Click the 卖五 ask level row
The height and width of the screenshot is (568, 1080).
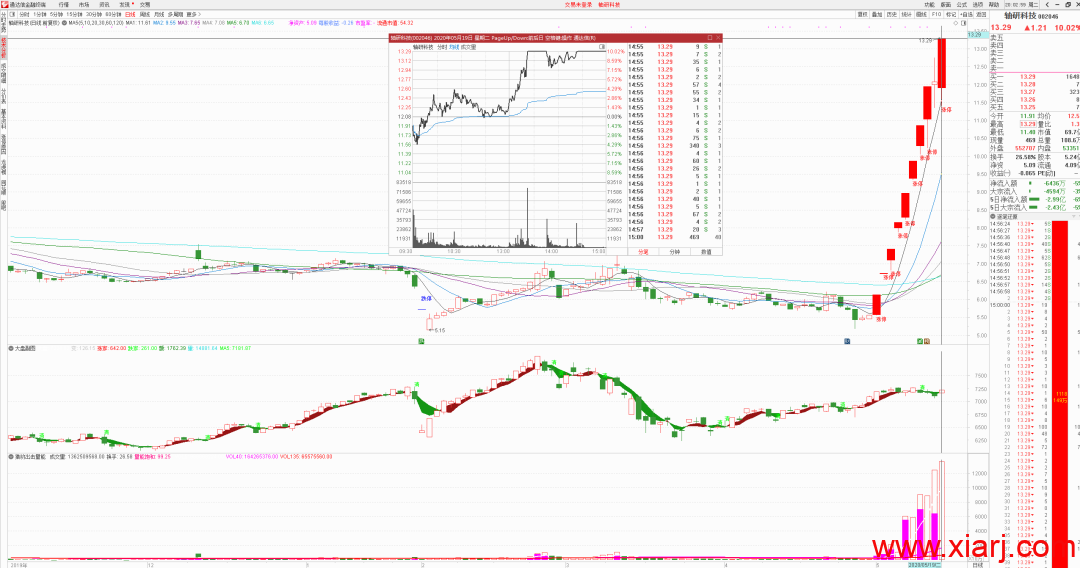(x=1035, y=38)
